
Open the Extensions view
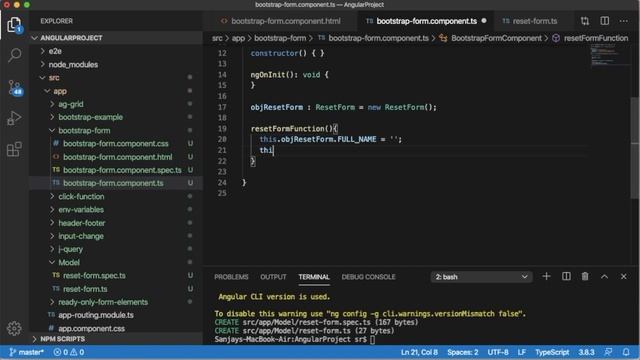(x=14, y=149)
